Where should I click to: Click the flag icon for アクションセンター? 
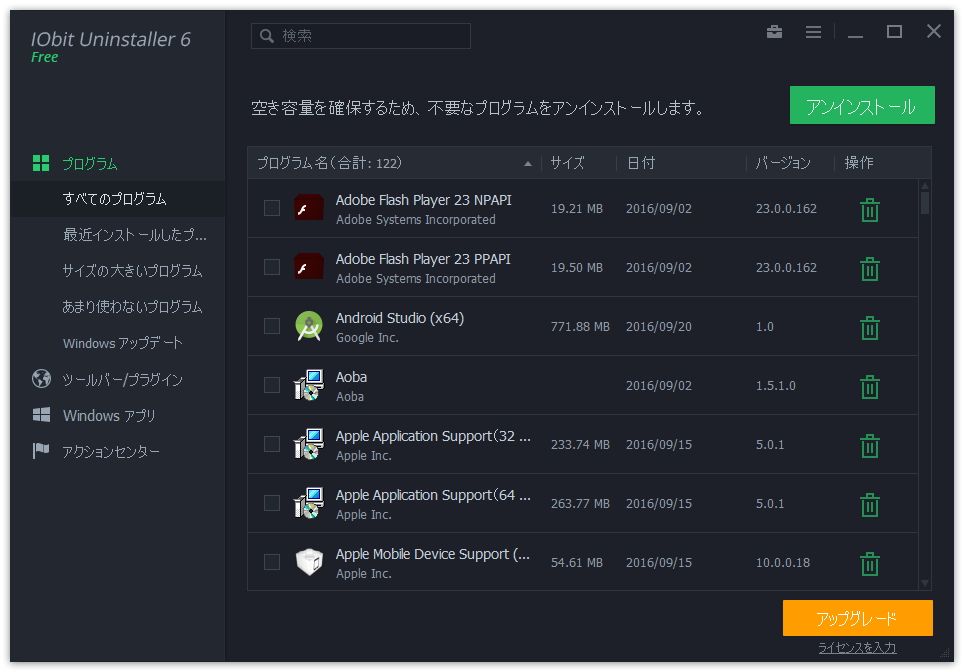pyautogui.click(x=41, y=451)
